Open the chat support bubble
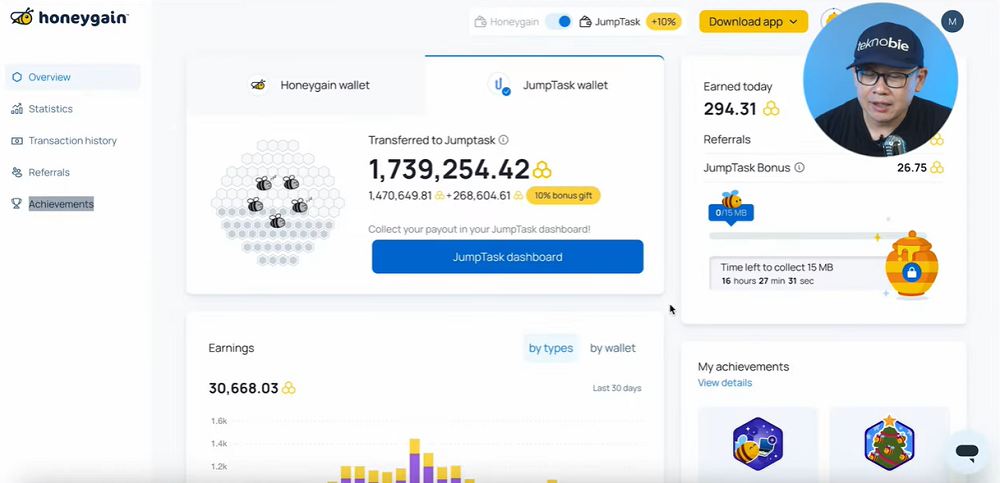 [967, 452]
